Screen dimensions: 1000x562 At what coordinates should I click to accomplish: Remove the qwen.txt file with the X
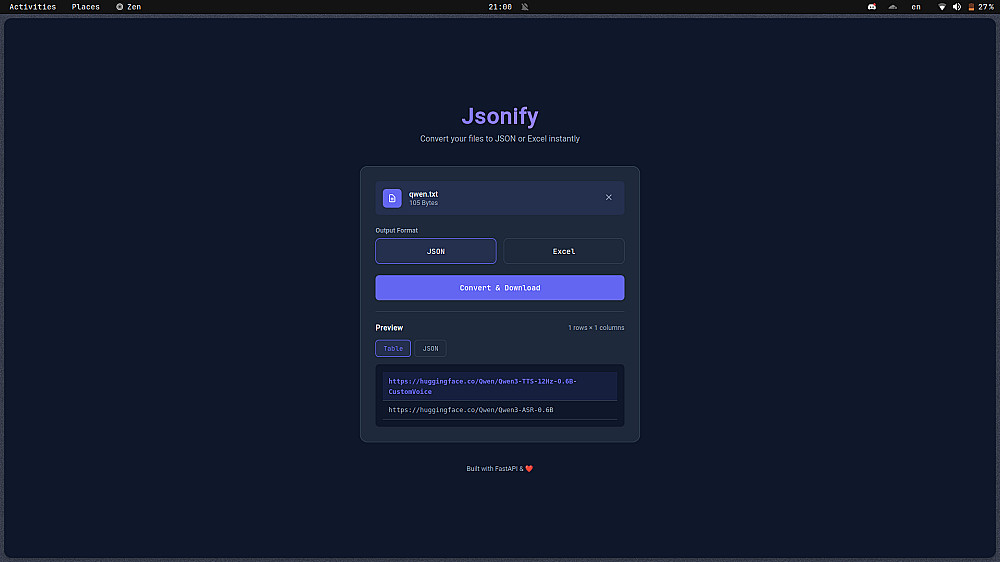(x=608, y=197)
